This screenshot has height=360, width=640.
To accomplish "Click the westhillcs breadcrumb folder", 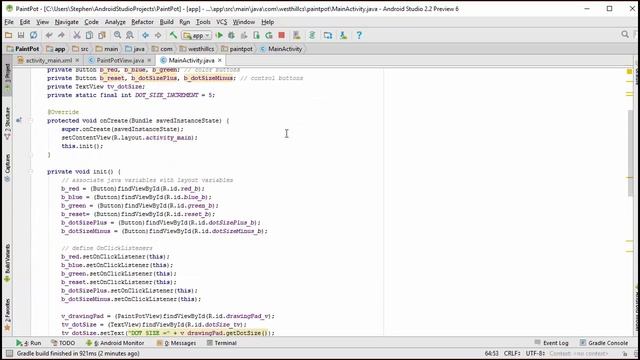I will tap(197, 49).
